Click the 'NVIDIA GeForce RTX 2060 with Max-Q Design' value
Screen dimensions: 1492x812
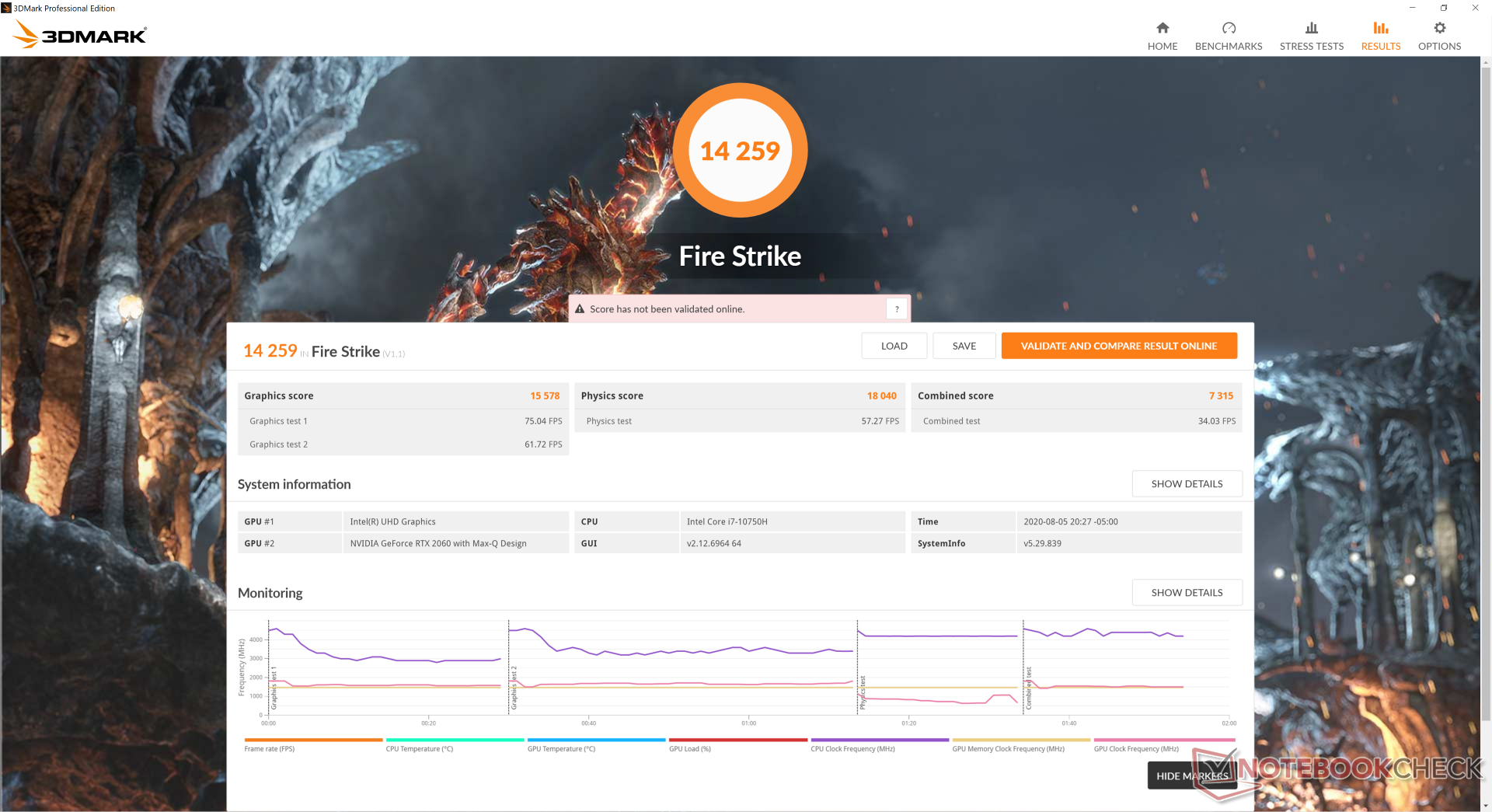tap(438, 544)
